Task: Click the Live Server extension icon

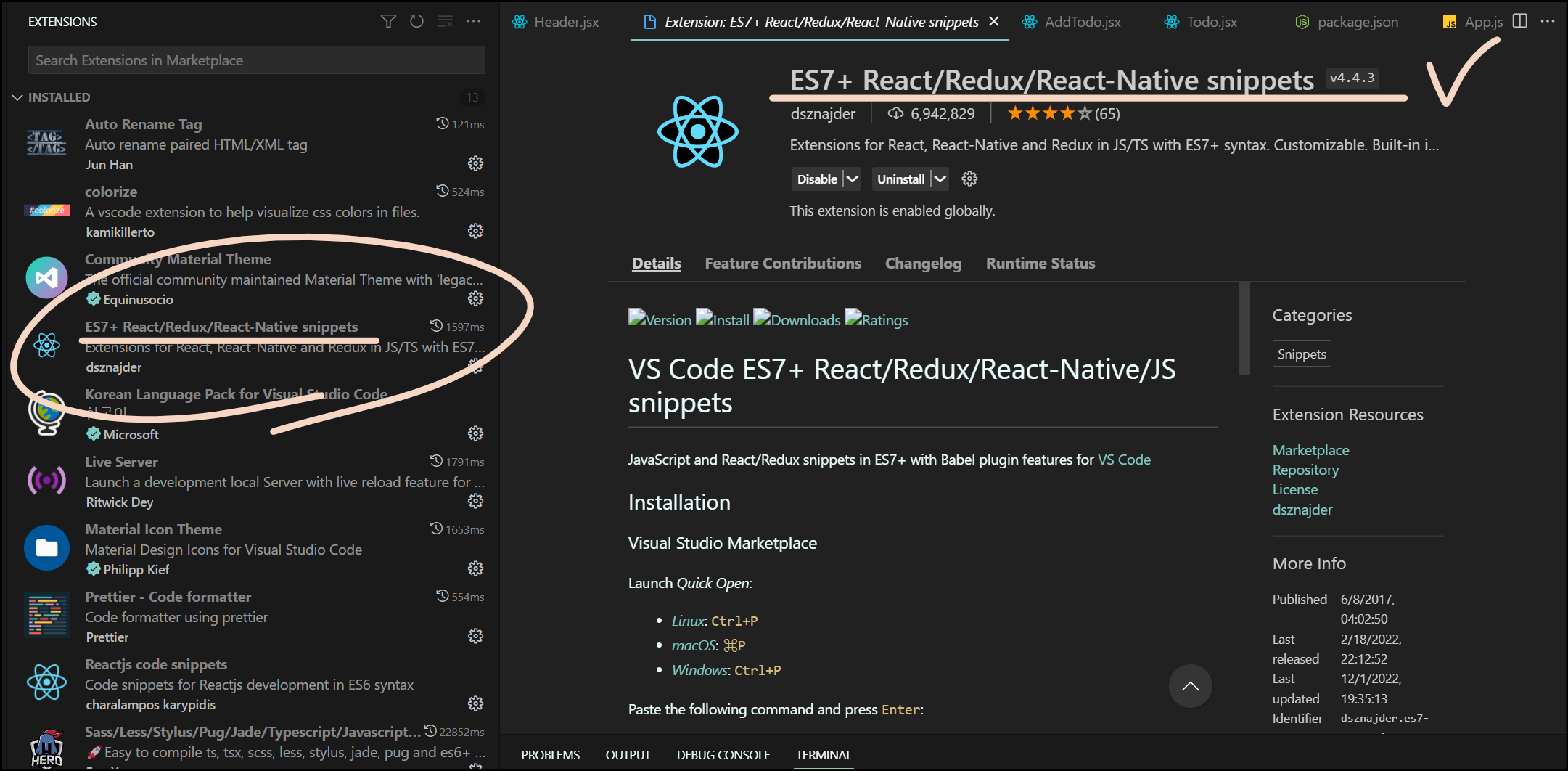Action: click(46, 480)
